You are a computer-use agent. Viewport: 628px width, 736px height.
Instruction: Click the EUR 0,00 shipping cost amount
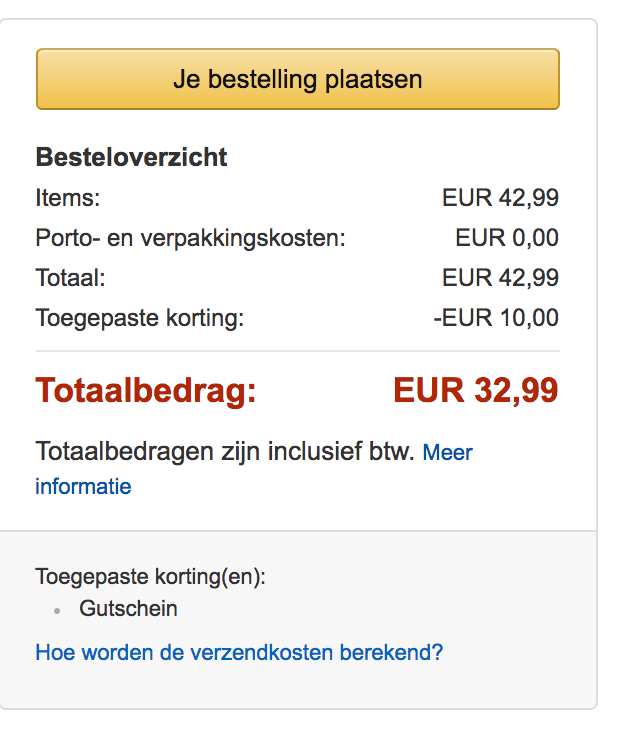point(506,238)
